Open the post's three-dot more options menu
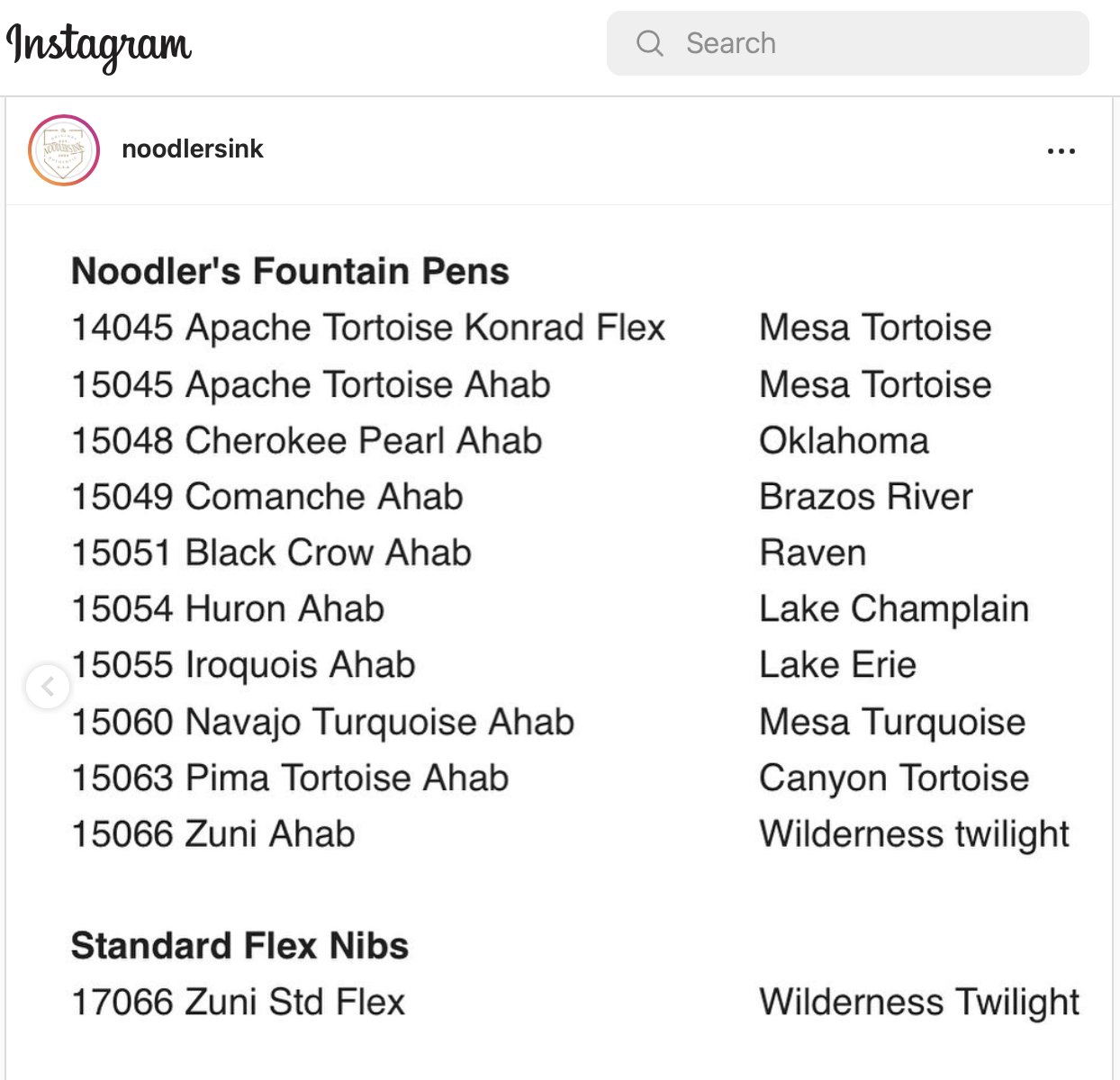The width and height of the screenshot is (1120, 1080). pyautogui.click(x=1061, y=151)
